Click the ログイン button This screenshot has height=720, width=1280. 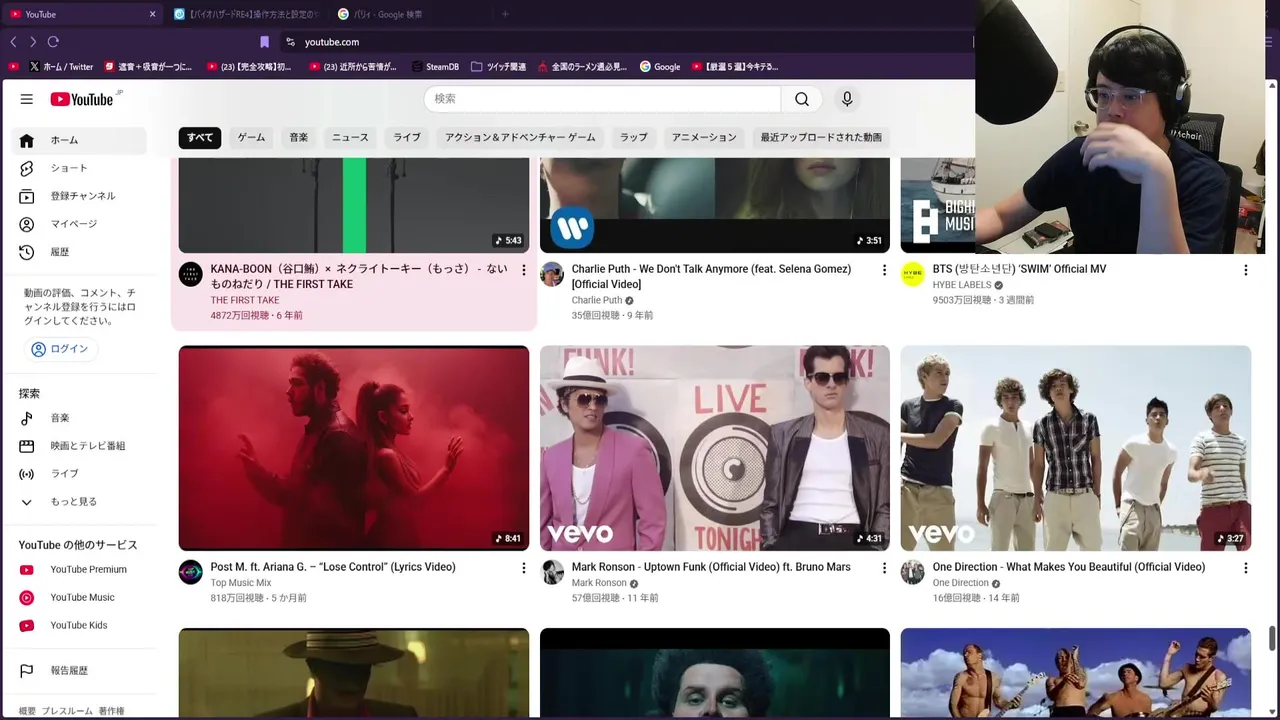[x=60, y=349]
